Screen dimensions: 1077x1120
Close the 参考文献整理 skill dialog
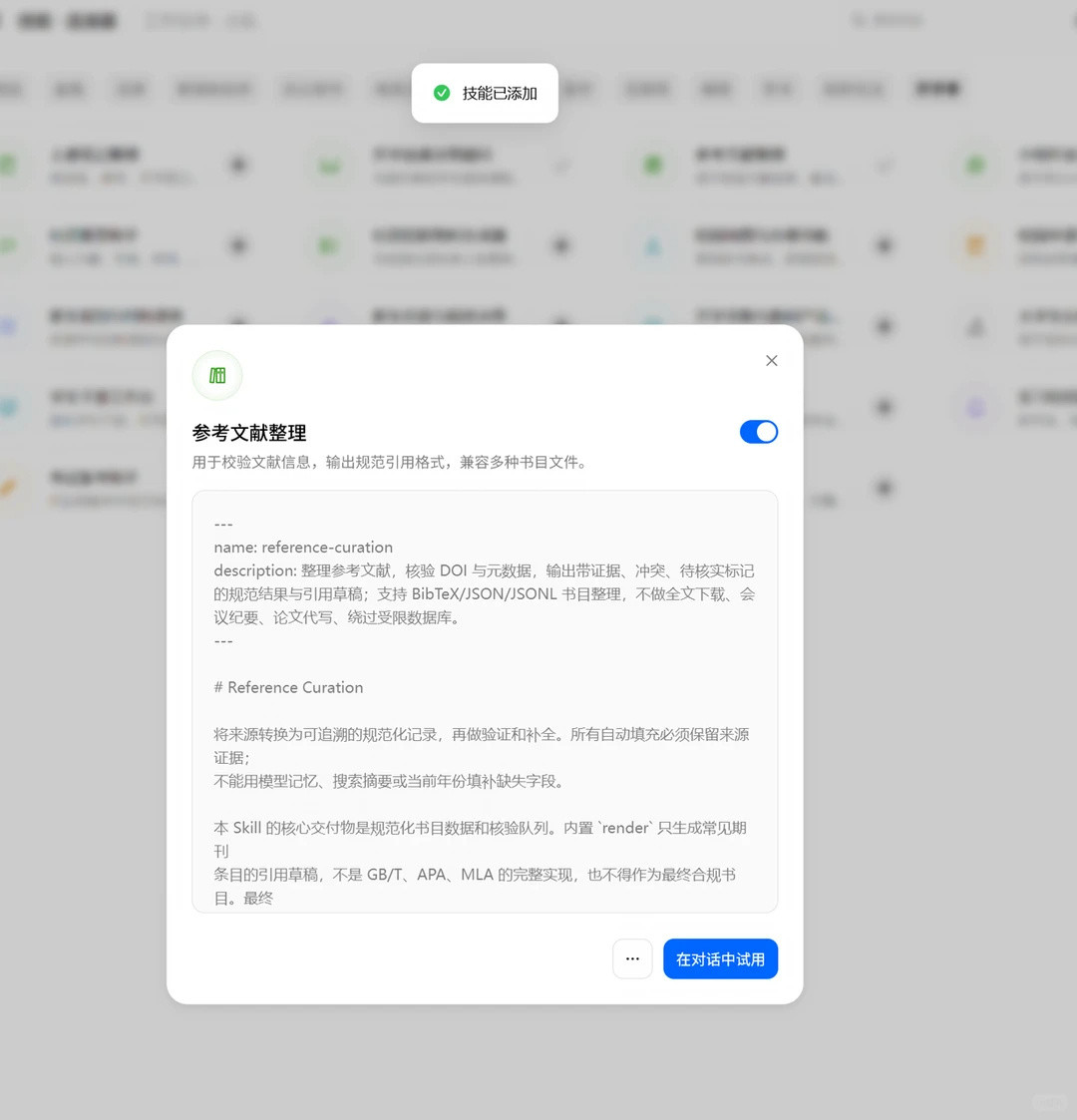click(x=771, y=361)
